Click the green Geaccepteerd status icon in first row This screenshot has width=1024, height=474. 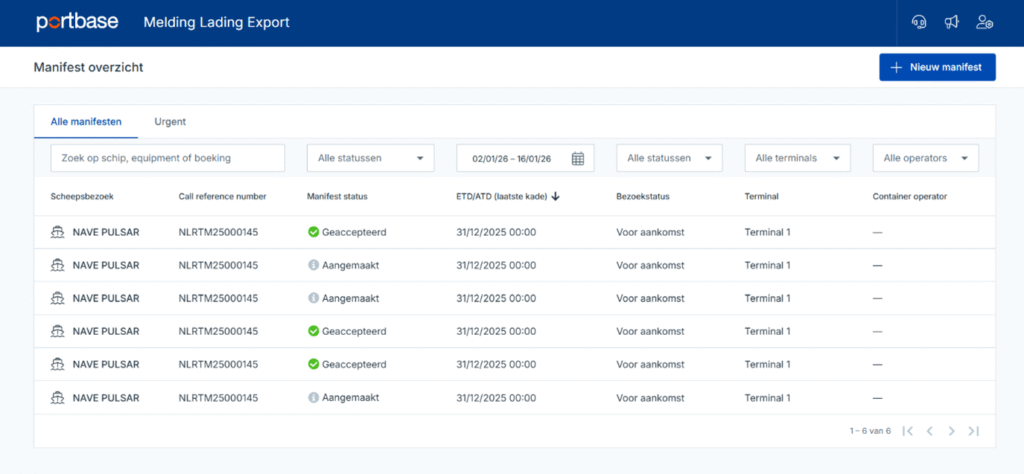pos(313,232)
